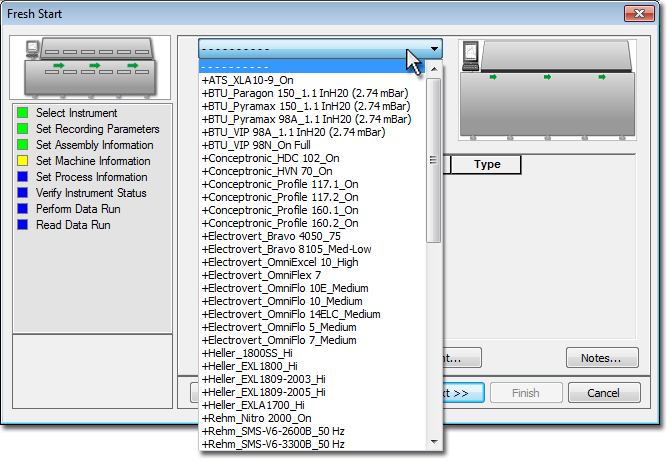Cancel the Fresh Start wizard
Viewport: 672px width, 465px height.
[x=604, y=393]
